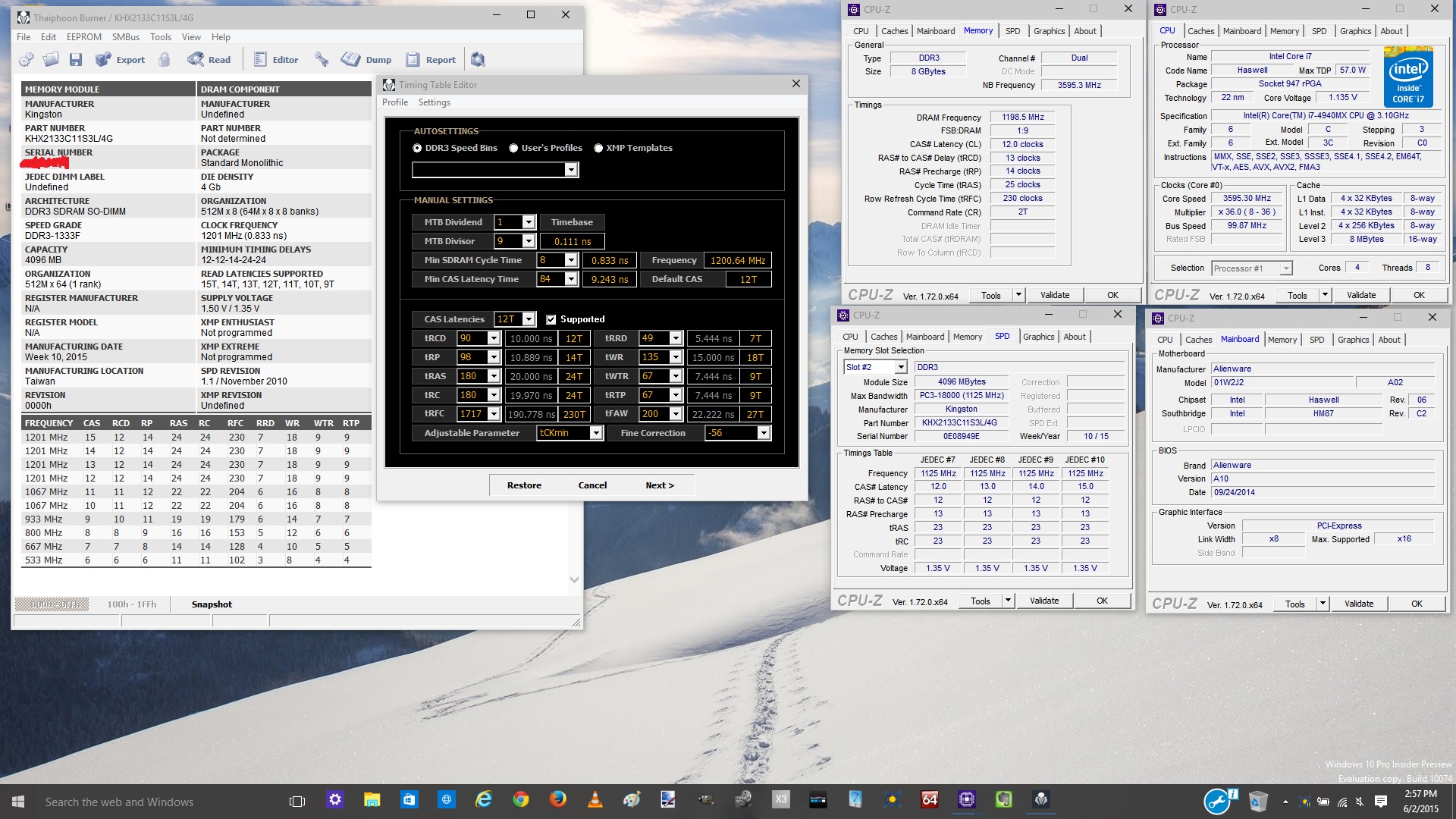The image size is (1456, 819).
Task: Expand the tRCD value dropdown
Action: (x=494, y=338)
